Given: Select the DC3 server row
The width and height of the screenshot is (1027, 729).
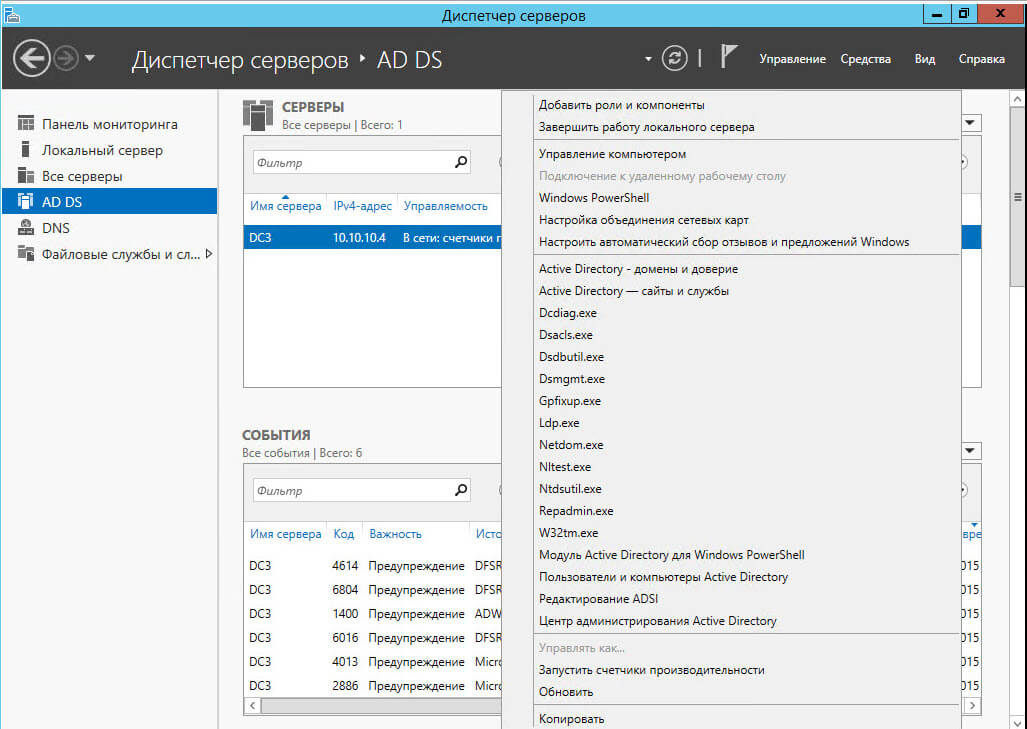Looking at the screenshot, I should click(373, 238).
